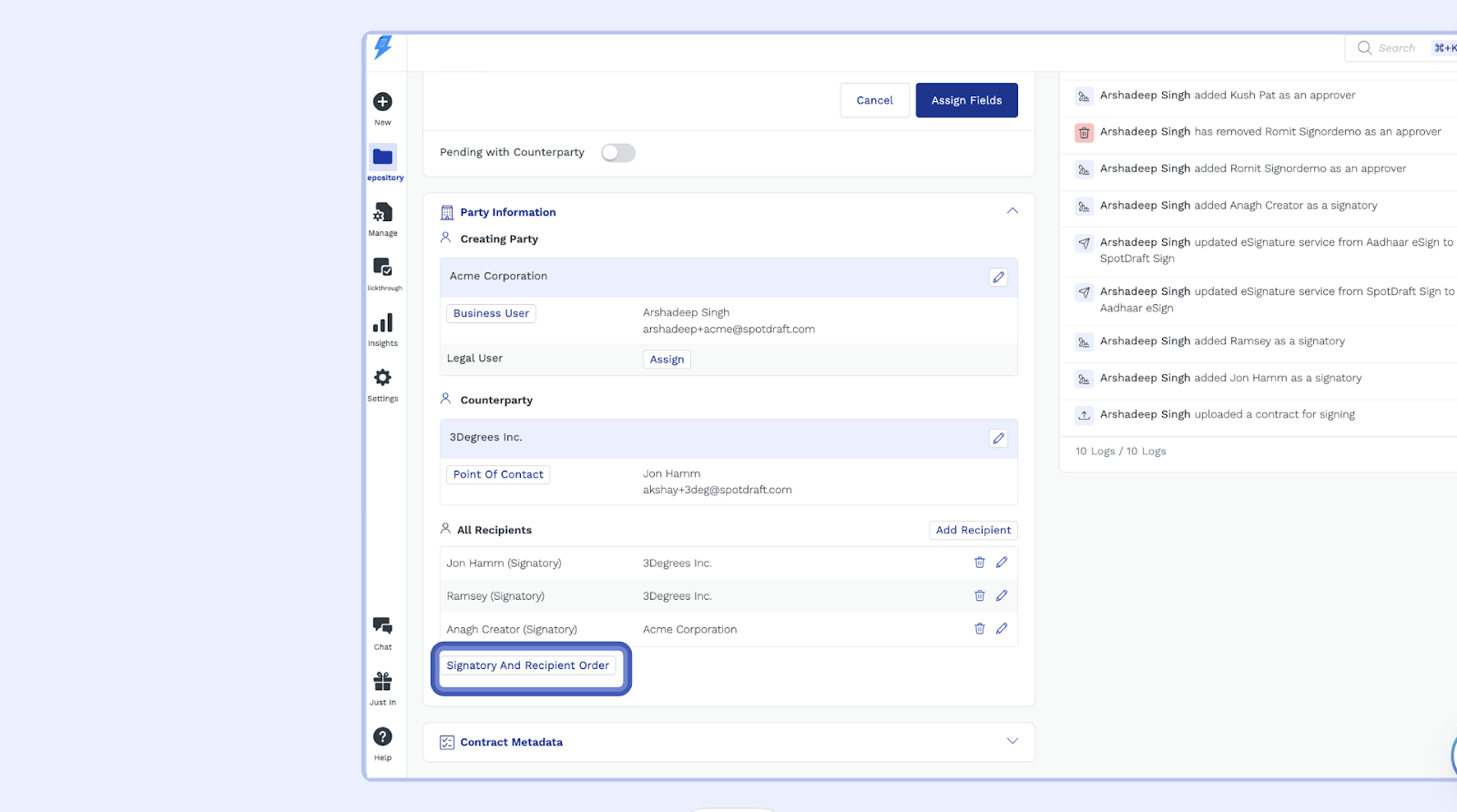Delete Jon Hamm recipient with trash icon
Image resolution: width=1457 pixels, height=812 pixels.
[x=980, y=563]
